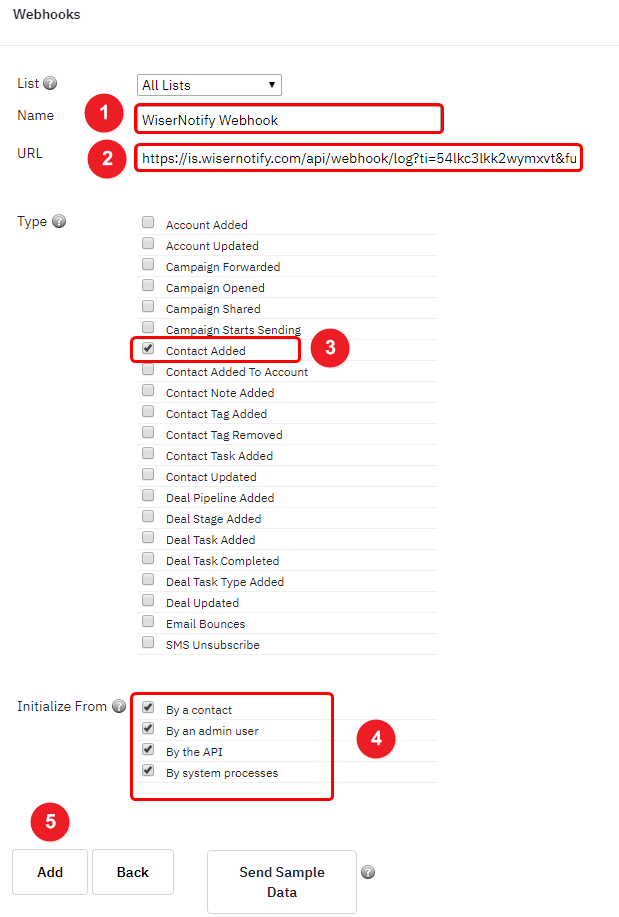
Task: Enable the Deal Updated checkbox
Action: pos(148,601)
